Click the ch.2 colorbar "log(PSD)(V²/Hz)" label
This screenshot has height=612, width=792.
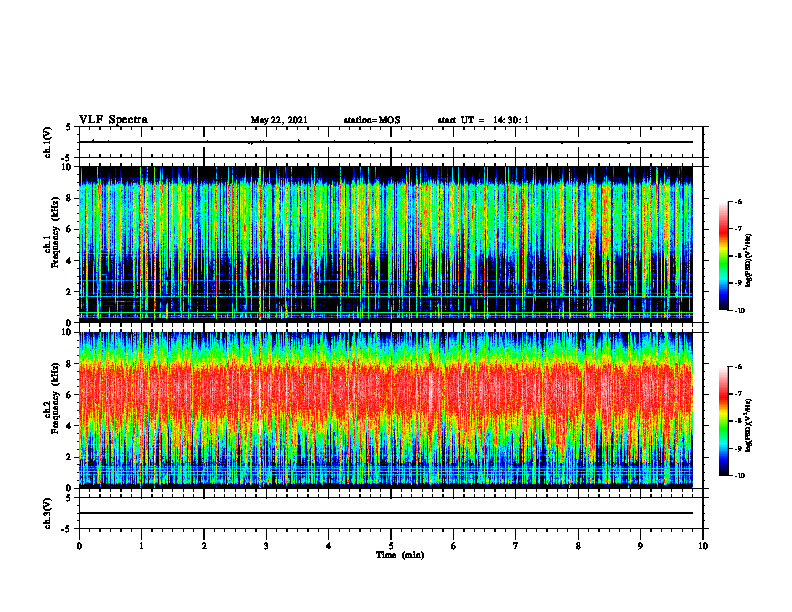(x=749, y=425)
